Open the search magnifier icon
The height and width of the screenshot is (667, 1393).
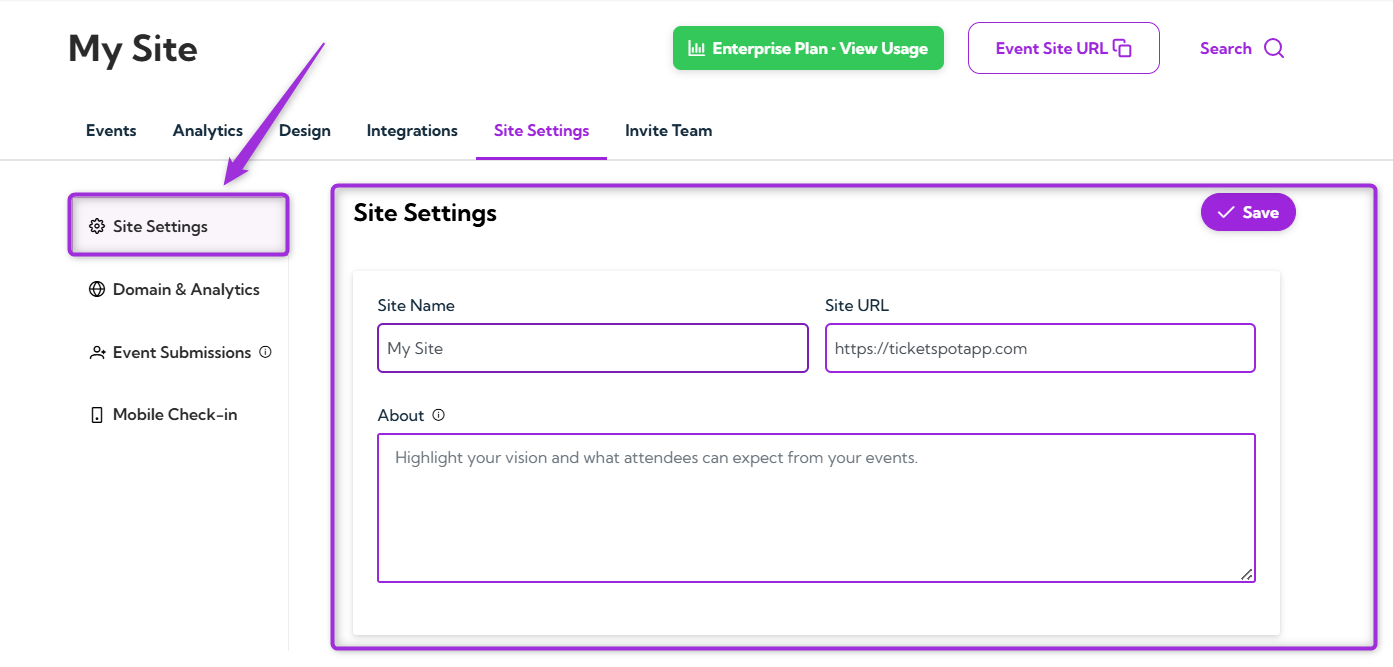1274,48
